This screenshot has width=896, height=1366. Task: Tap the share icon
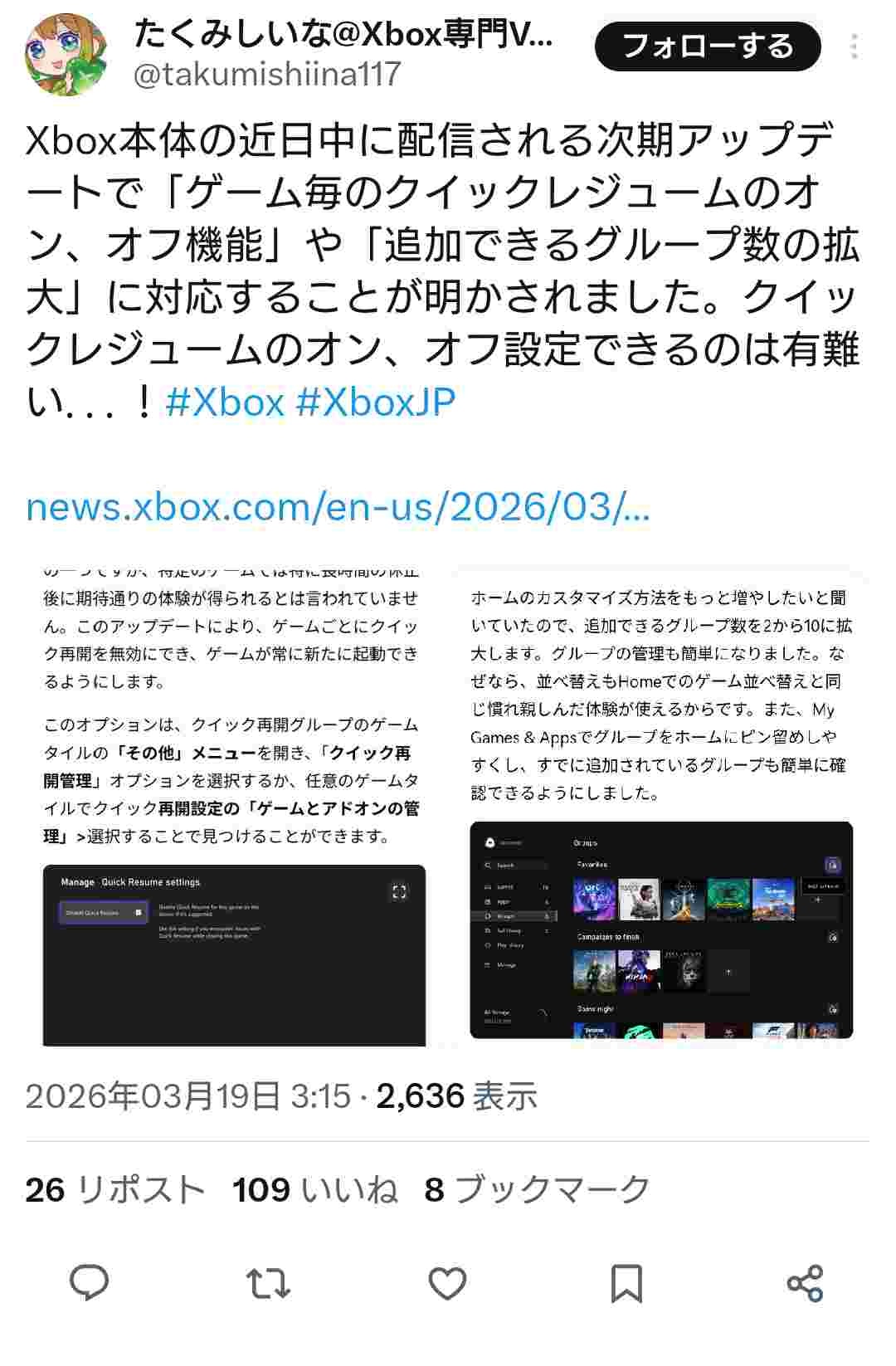[x=805, y=1283]
